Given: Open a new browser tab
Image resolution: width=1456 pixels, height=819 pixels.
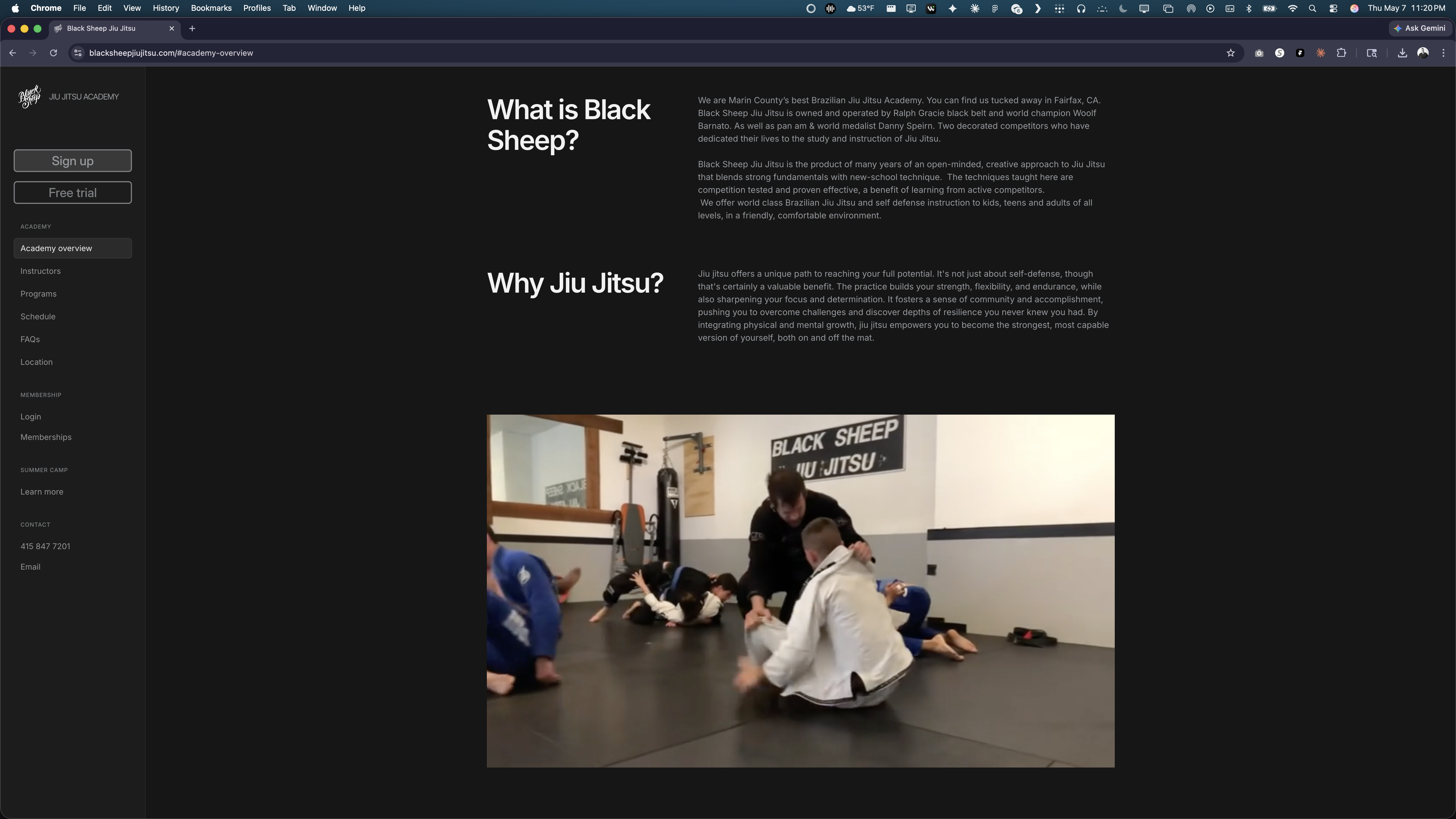Looking at the screenshot, I should 192,28.
